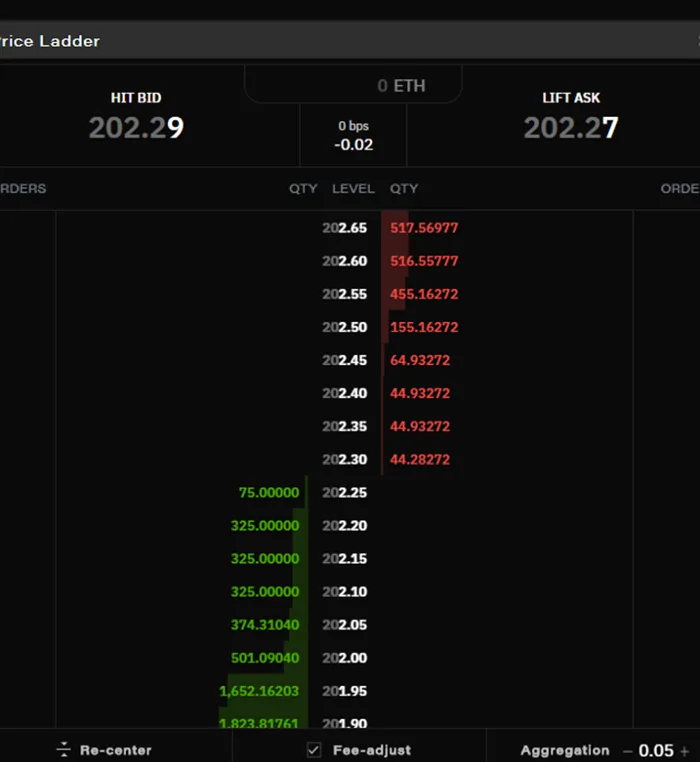
Task: Select price level 202.05
Action: (x=345, y=624)
